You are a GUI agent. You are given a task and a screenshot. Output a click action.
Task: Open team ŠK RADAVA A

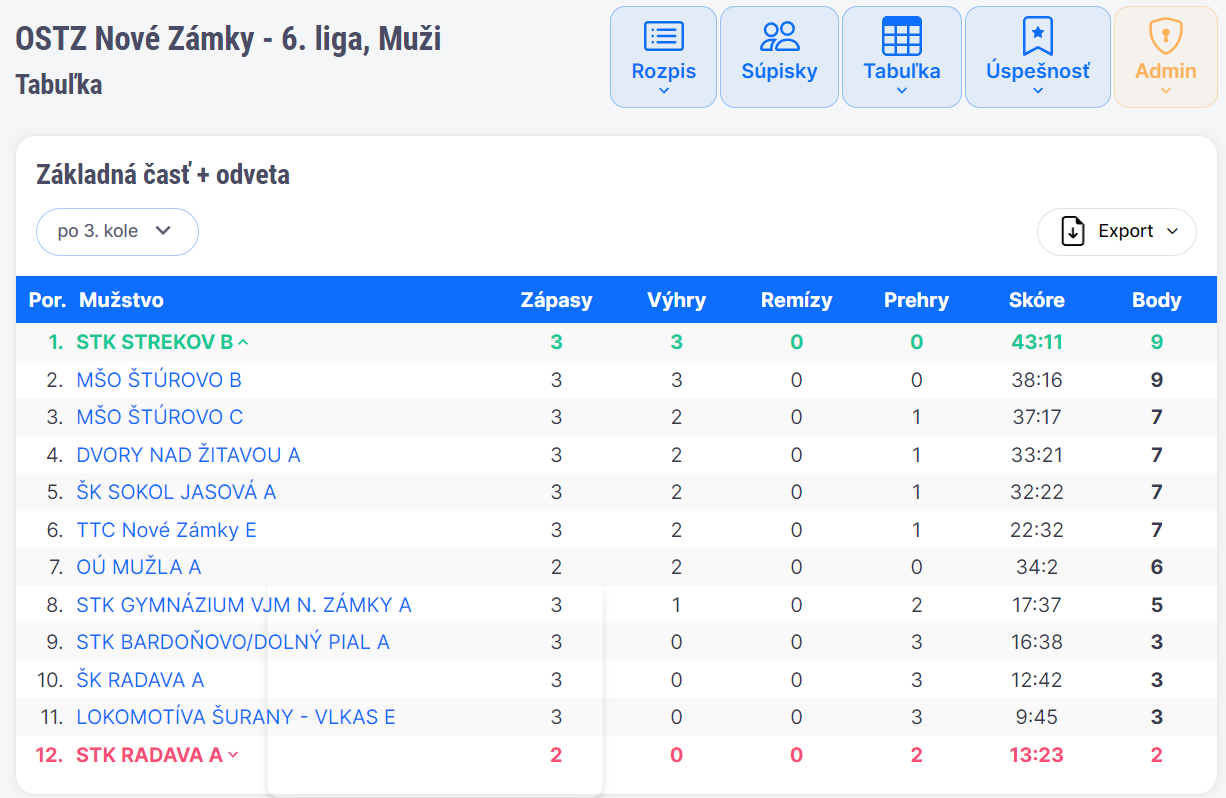140,680
